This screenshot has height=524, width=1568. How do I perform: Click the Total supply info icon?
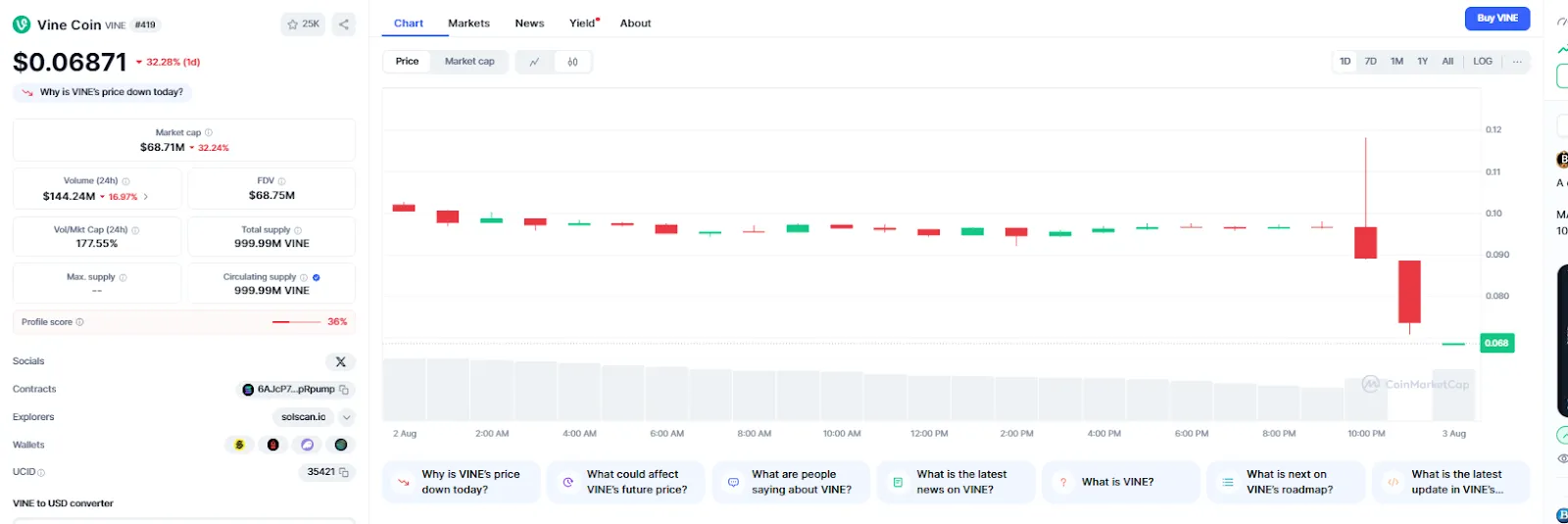[298, 230]
